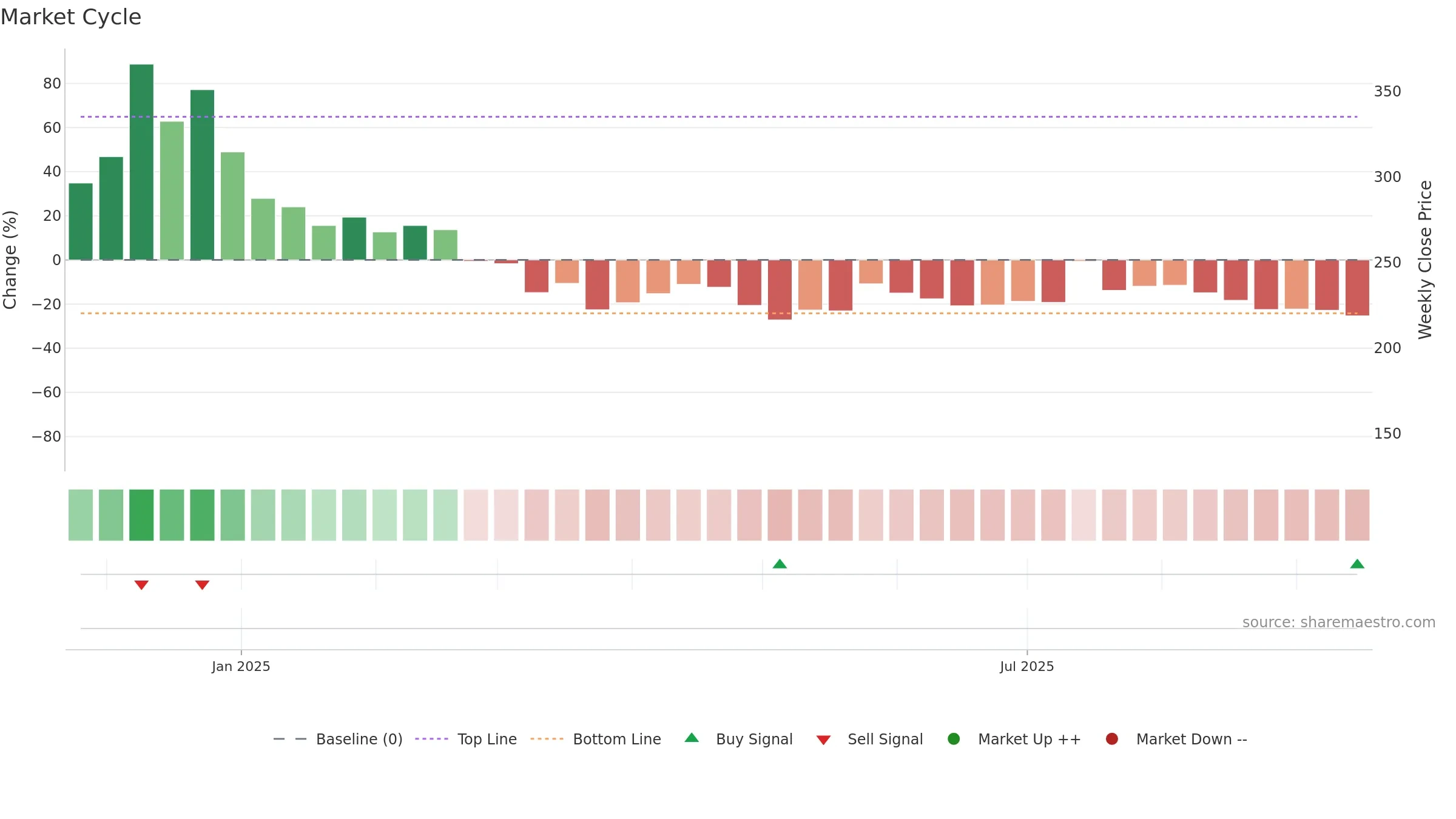
Task: Click the Buy Signal triangle in the legend
Action: point(692,738)
